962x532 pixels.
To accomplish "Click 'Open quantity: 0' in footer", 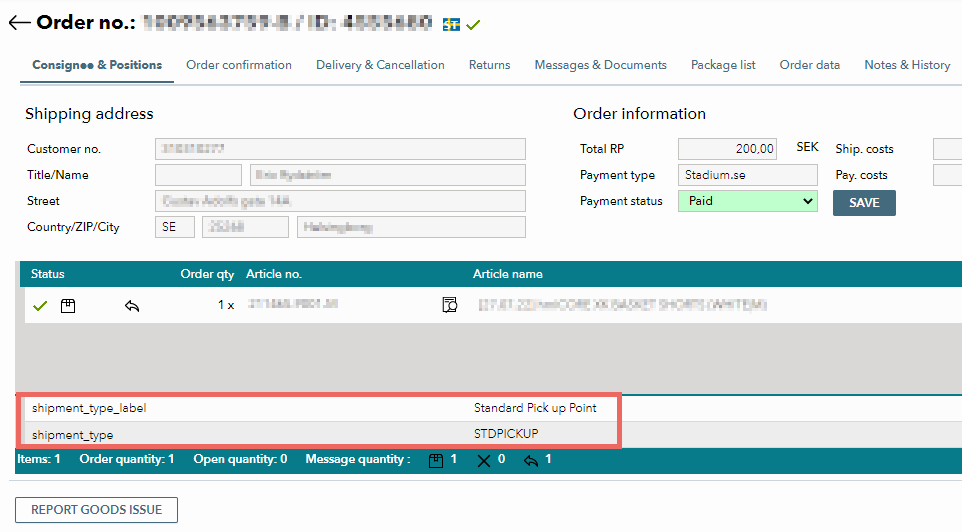I will [x=240, y=459].
